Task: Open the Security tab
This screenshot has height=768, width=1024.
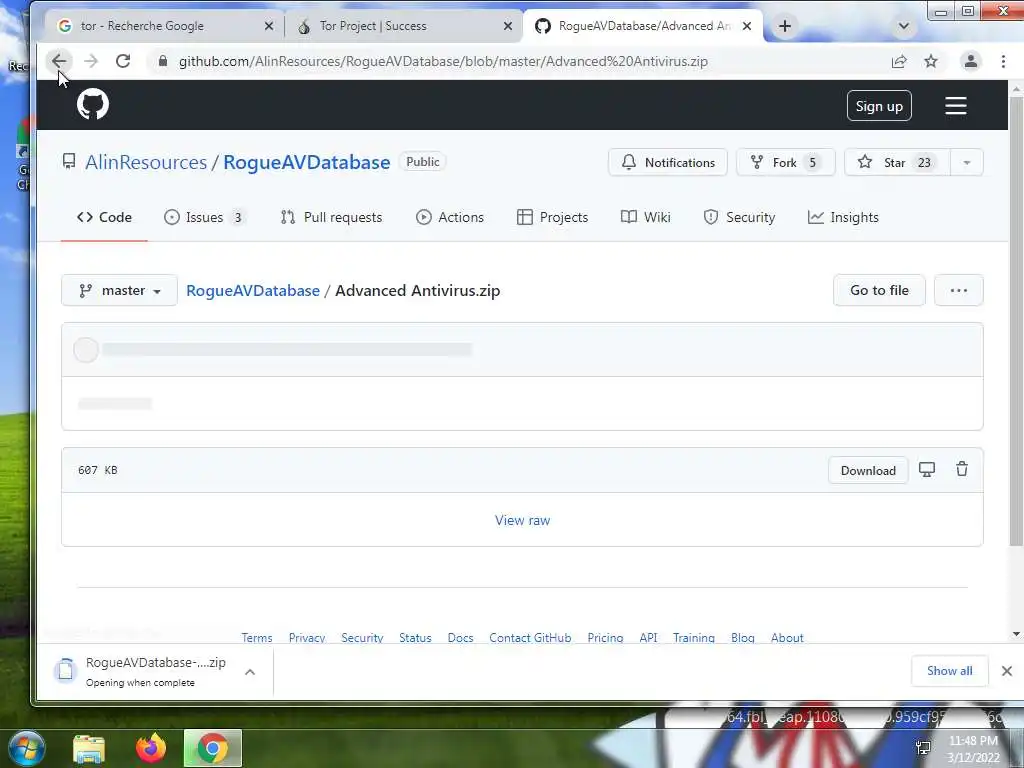Action: pyautogui.click(x=739, y=217)
